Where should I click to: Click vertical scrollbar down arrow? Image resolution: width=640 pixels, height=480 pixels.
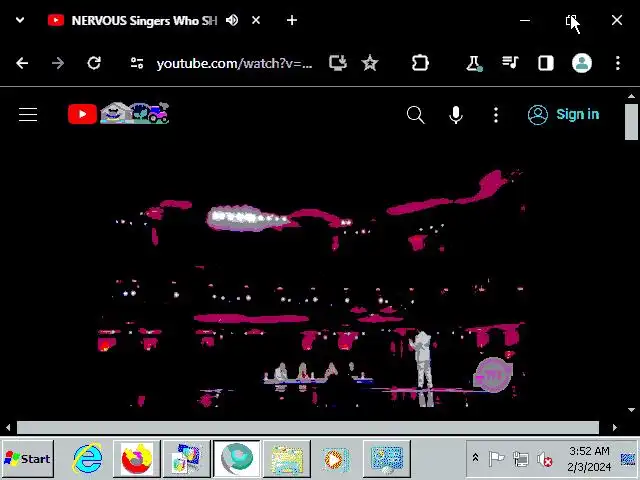(631, 410)
